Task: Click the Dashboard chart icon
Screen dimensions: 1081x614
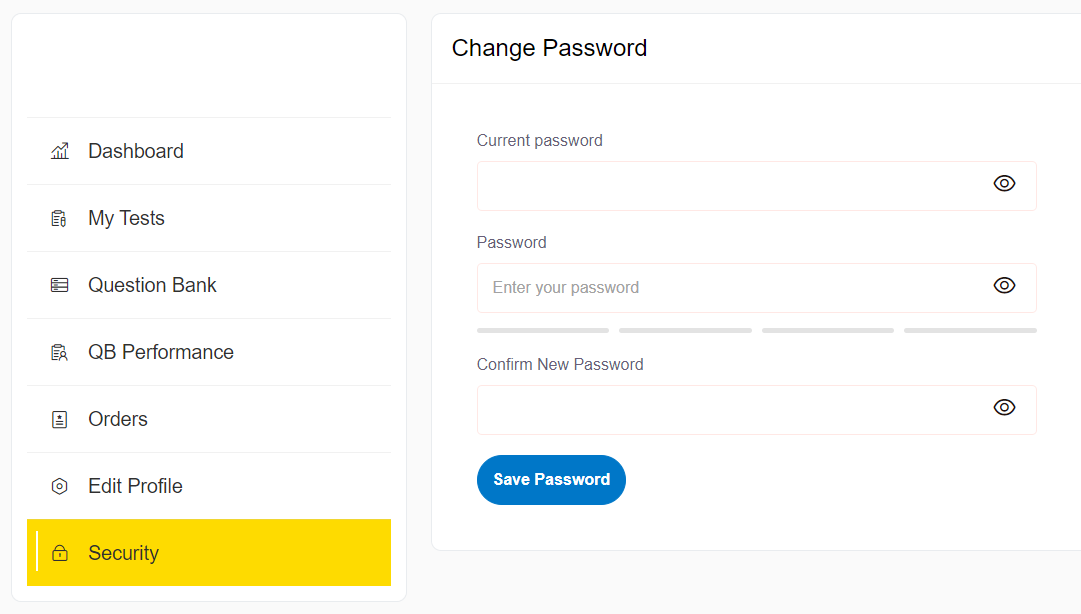Action: pyautogui.click(x=60, y=151)
